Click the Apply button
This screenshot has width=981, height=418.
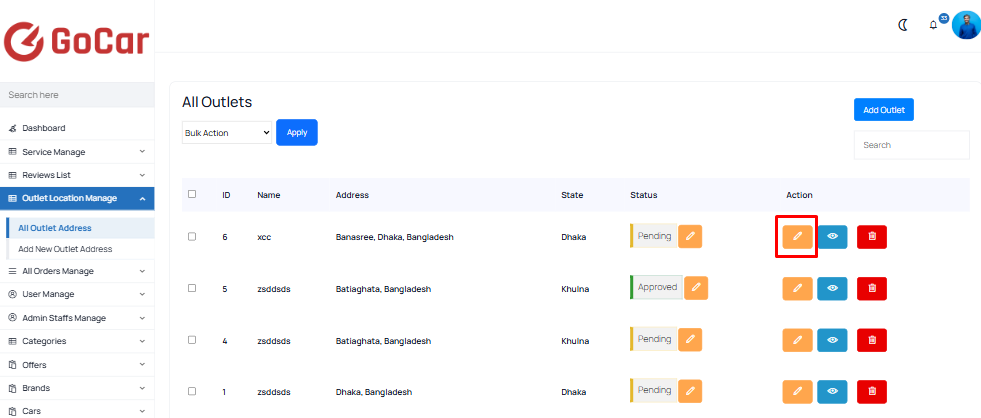[297, 133]
